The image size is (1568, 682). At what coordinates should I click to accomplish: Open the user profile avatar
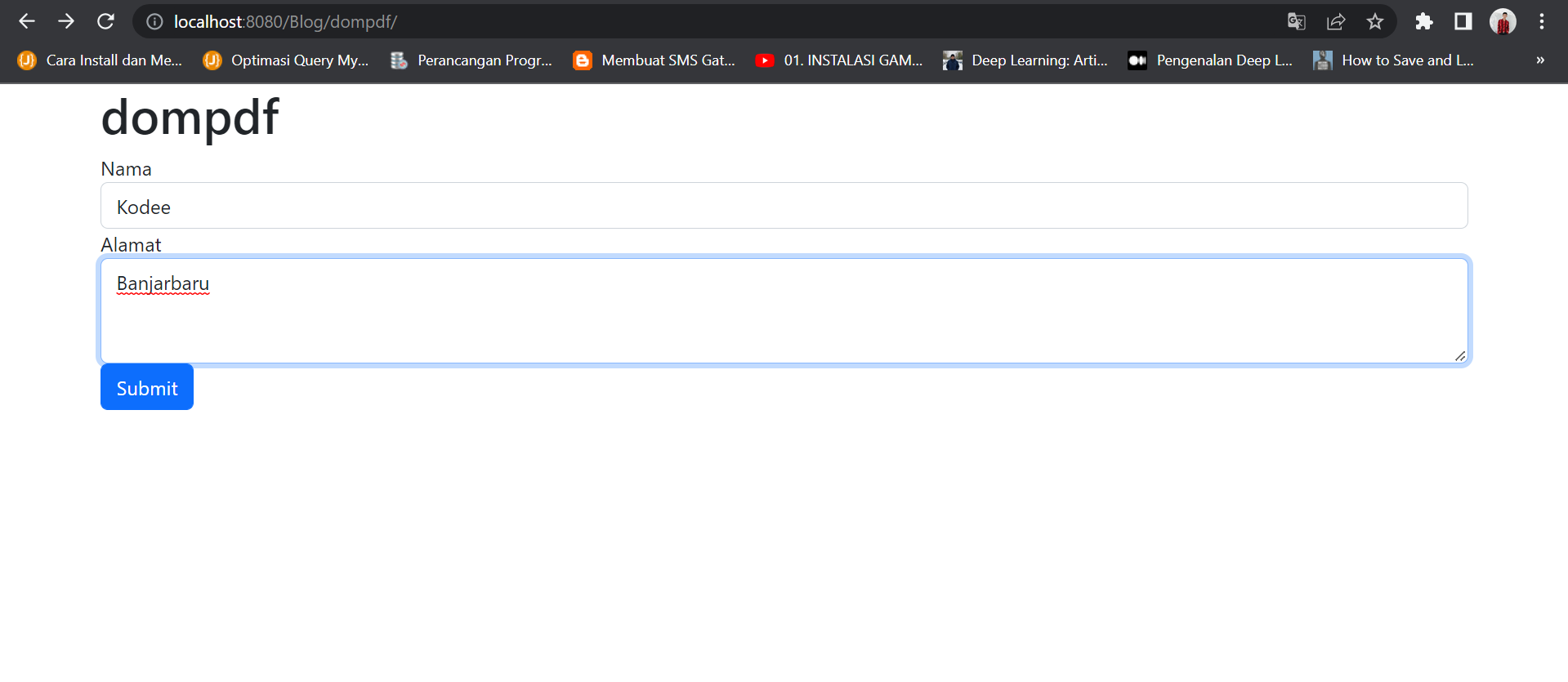(1503, 22)
